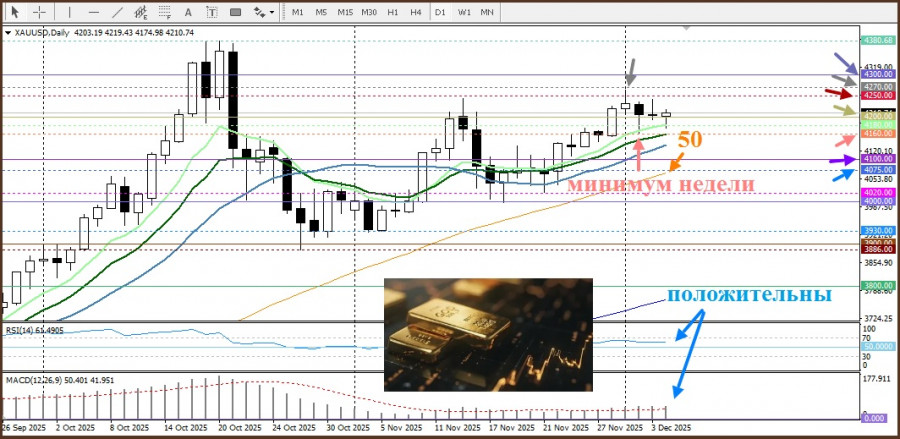Click the 8 Oct 2025 date label
This screenshot has width=900, height=439.
pos(129,429)
